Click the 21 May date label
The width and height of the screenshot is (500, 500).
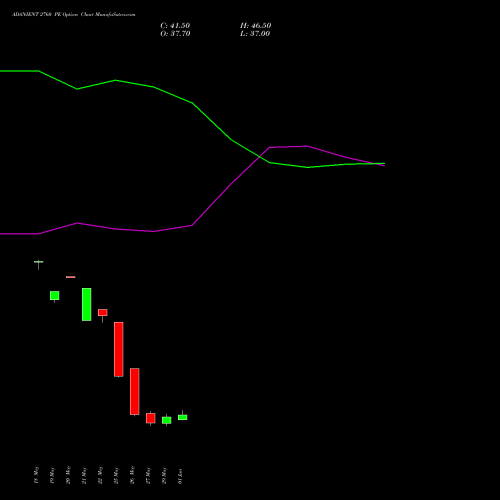tap(84, 475)
